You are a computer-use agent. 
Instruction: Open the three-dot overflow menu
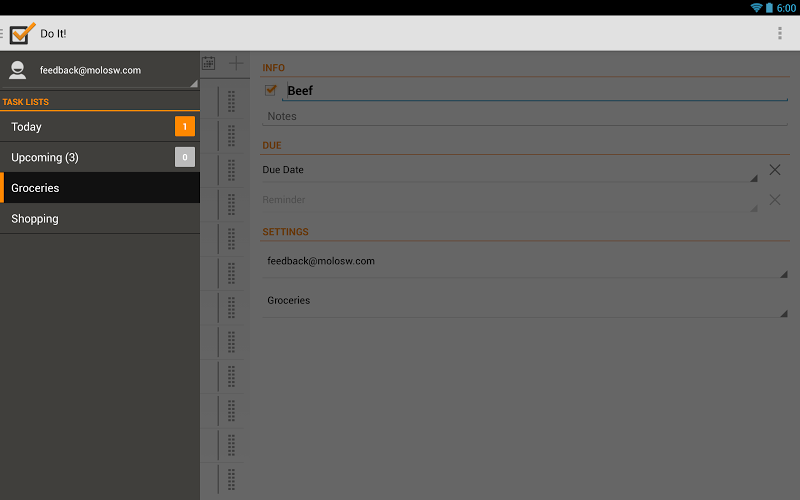pyautogui.click(x=780, y=33)
